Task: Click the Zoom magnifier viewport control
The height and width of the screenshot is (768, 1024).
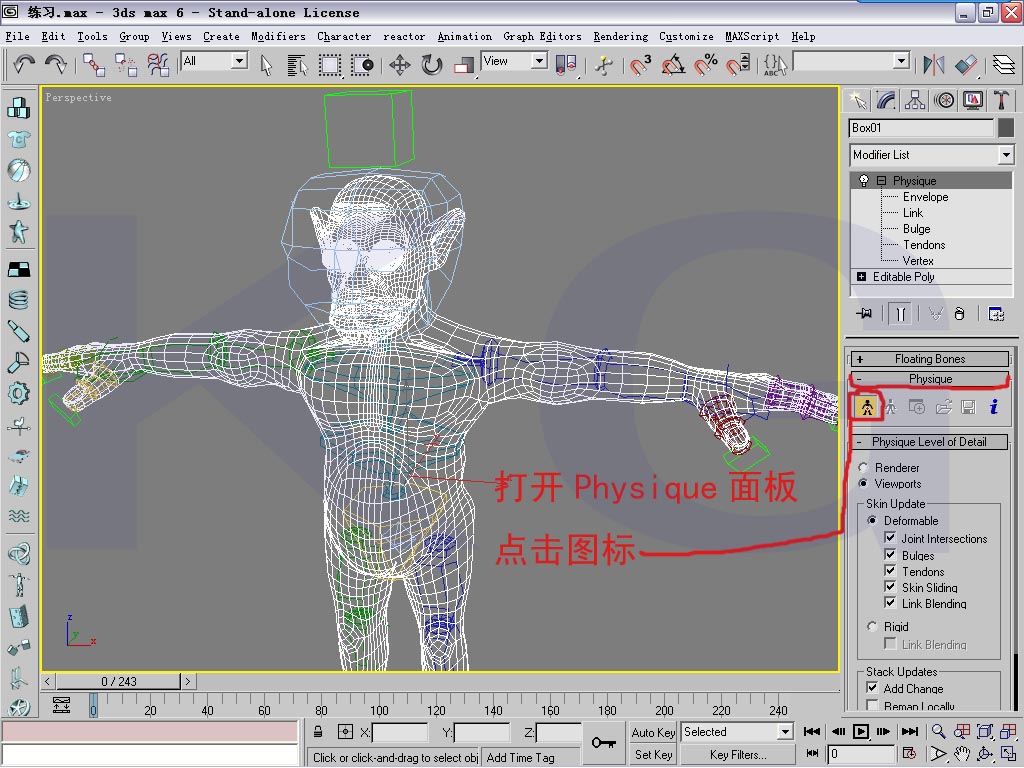Action: 938,731
